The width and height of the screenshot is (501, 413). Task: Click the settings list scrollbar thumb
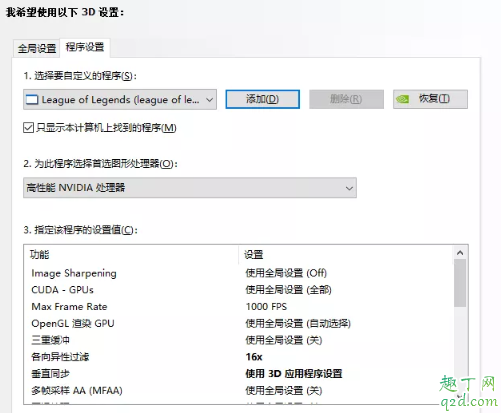(460, 283)
